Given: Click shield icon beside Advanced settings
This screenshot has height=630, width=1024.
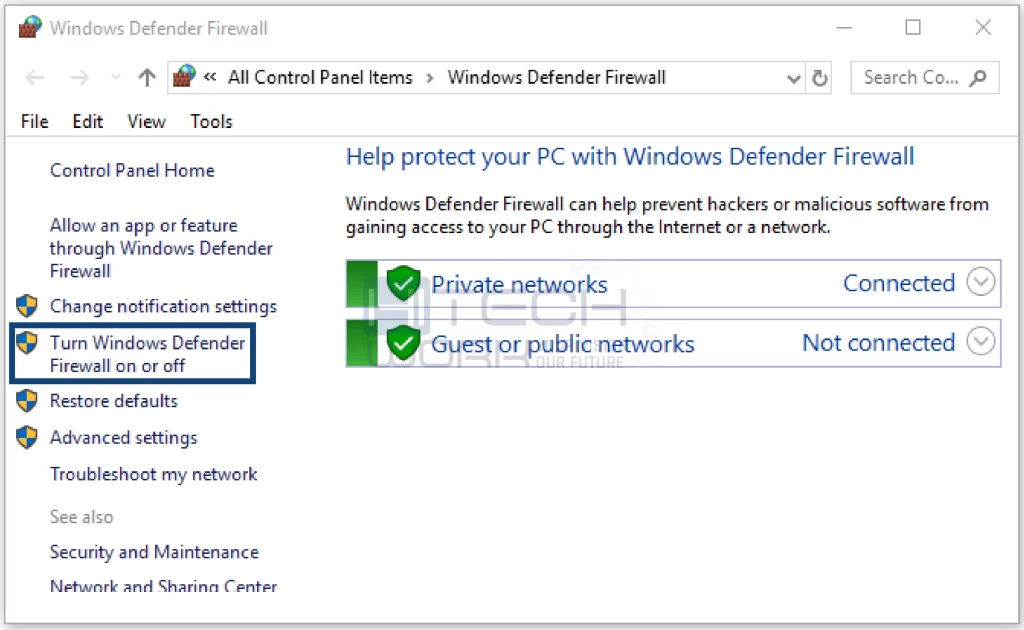Looking at the screenshot, I should (x=27, y=437).
